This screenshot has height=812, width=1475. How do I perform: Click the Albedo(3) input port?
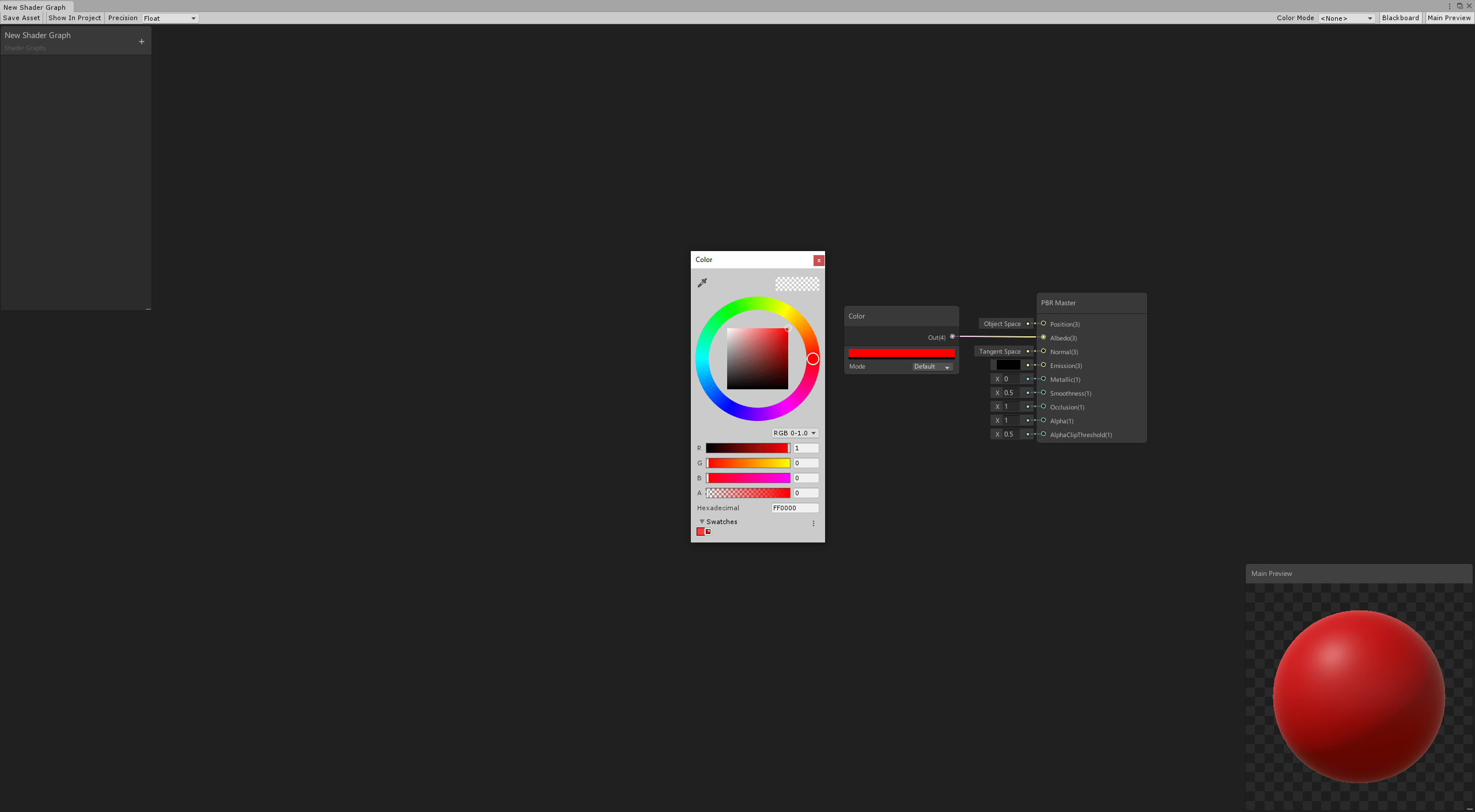[x=1043, y=337]
